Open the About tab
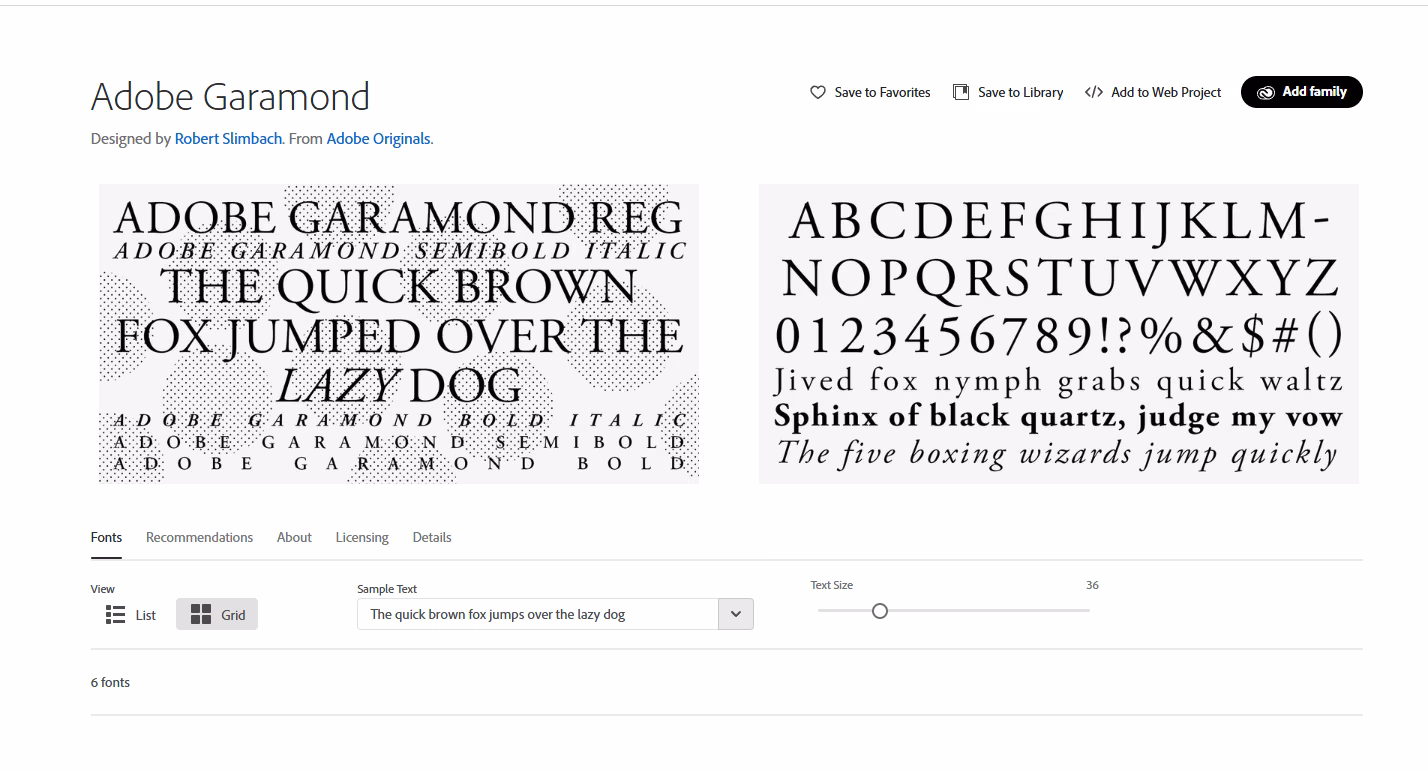 294,537
